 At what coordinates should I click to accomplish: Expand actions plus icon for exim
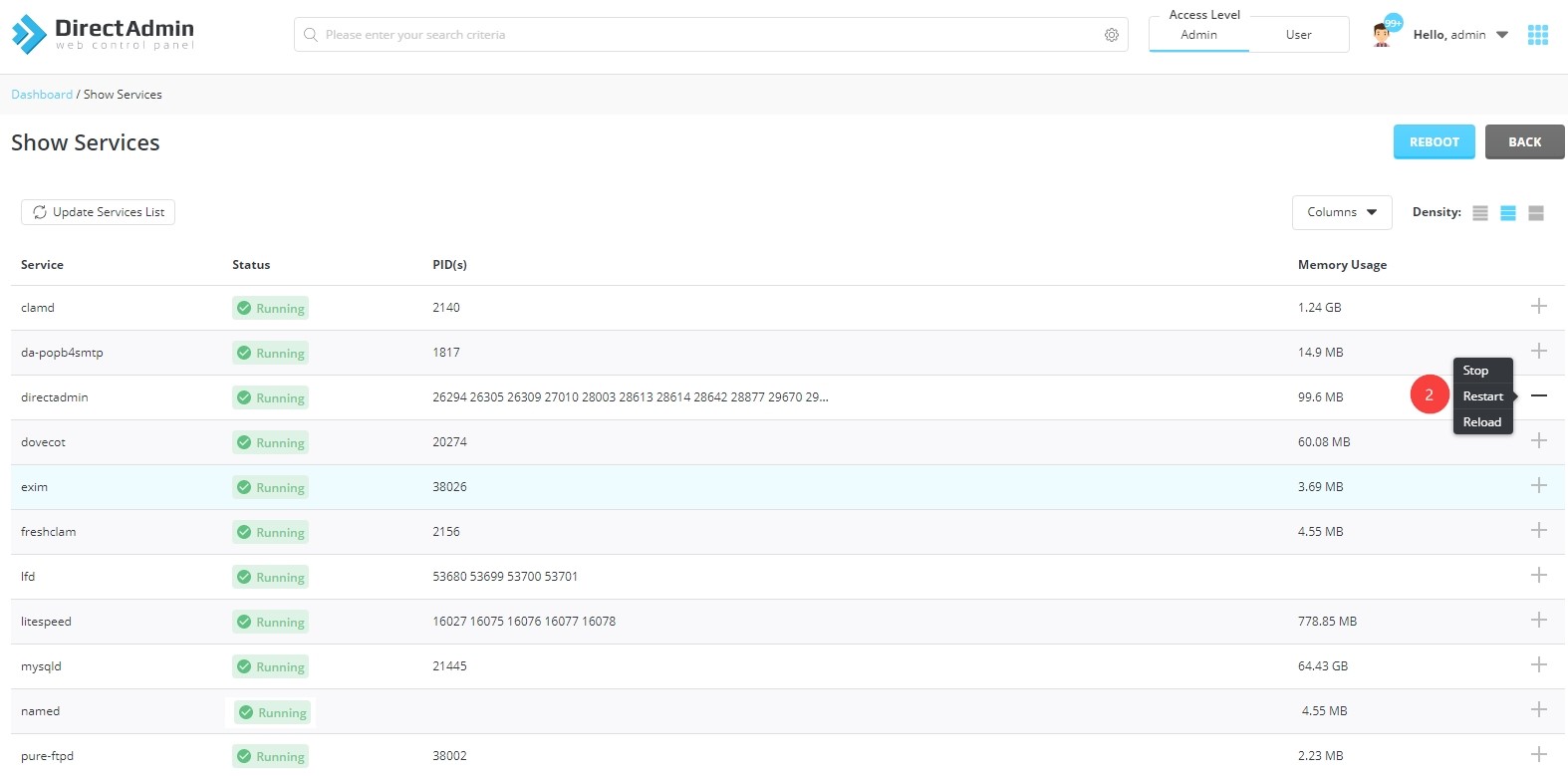[1539, 485]
